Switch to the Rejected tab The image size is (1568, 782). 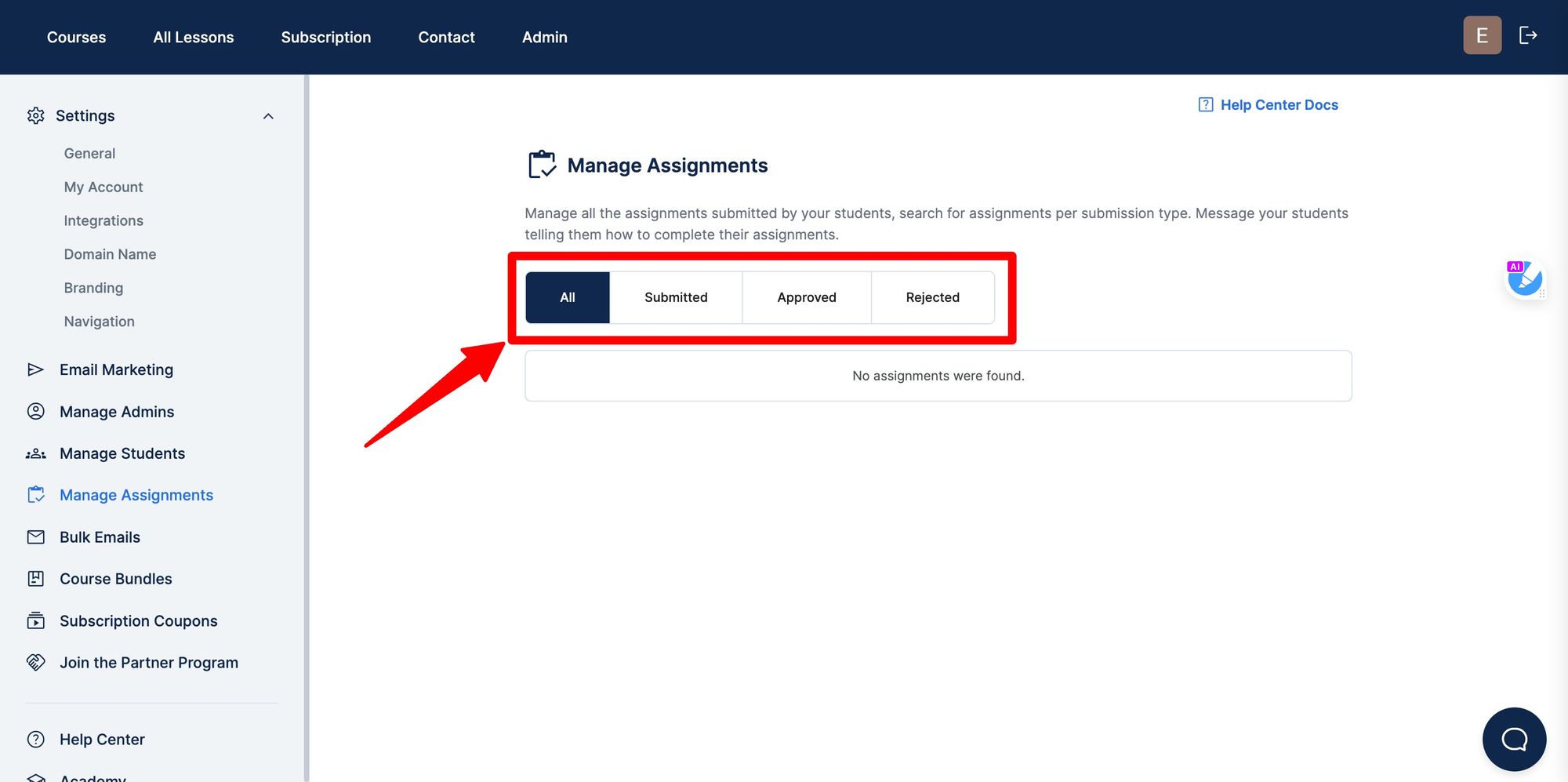tap(933, 297)
